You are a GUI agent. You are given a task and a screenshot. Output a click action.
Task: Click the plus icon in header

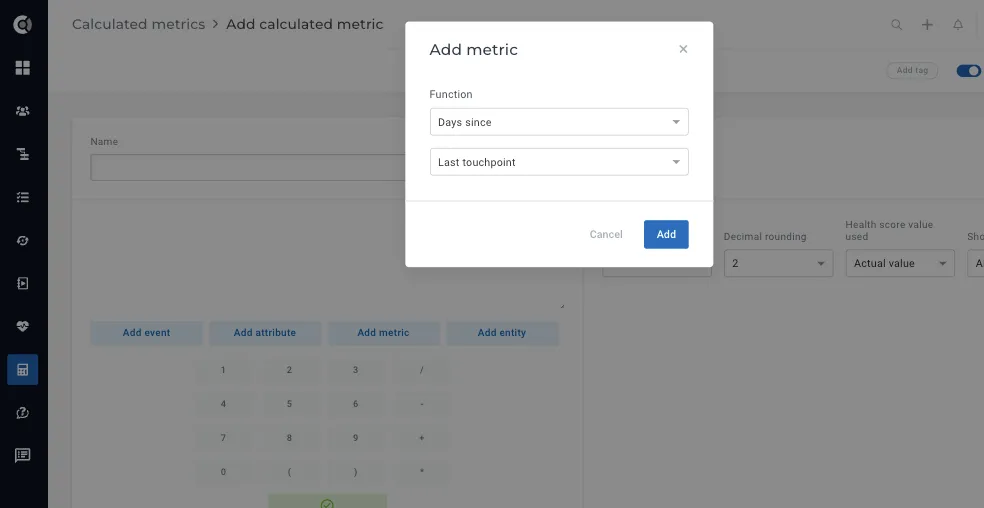tap(927, 24)
